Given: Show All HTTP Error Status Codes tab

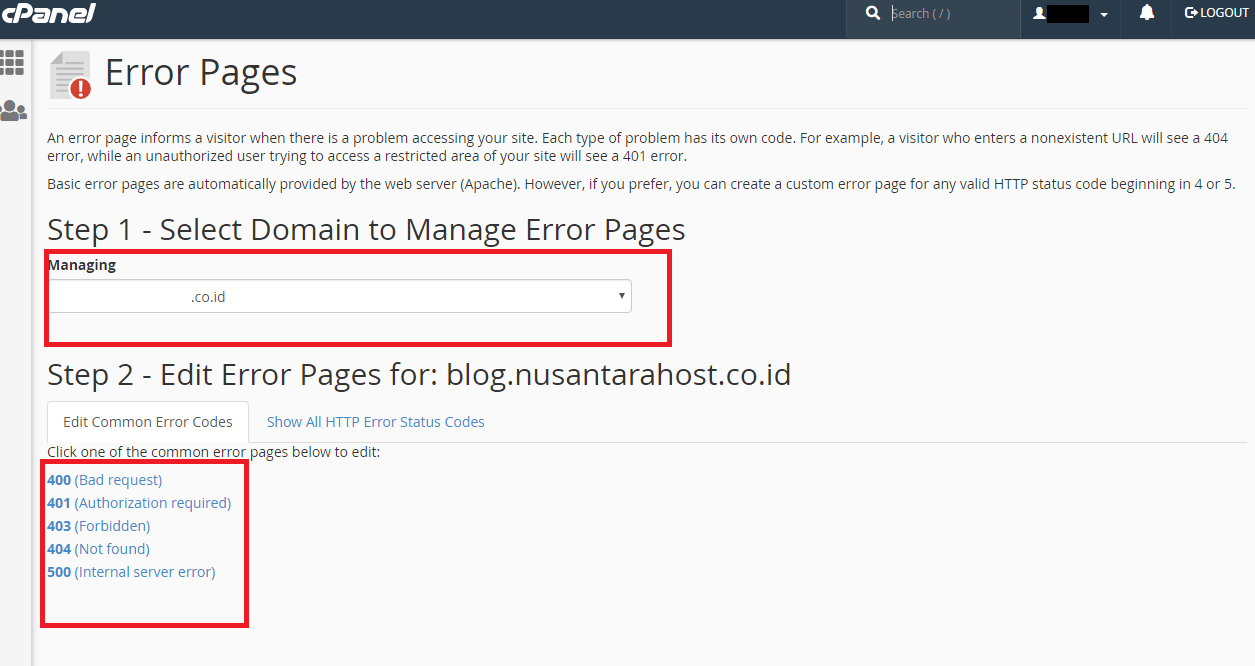Looking at the screenshot, I should pos(375,422).
